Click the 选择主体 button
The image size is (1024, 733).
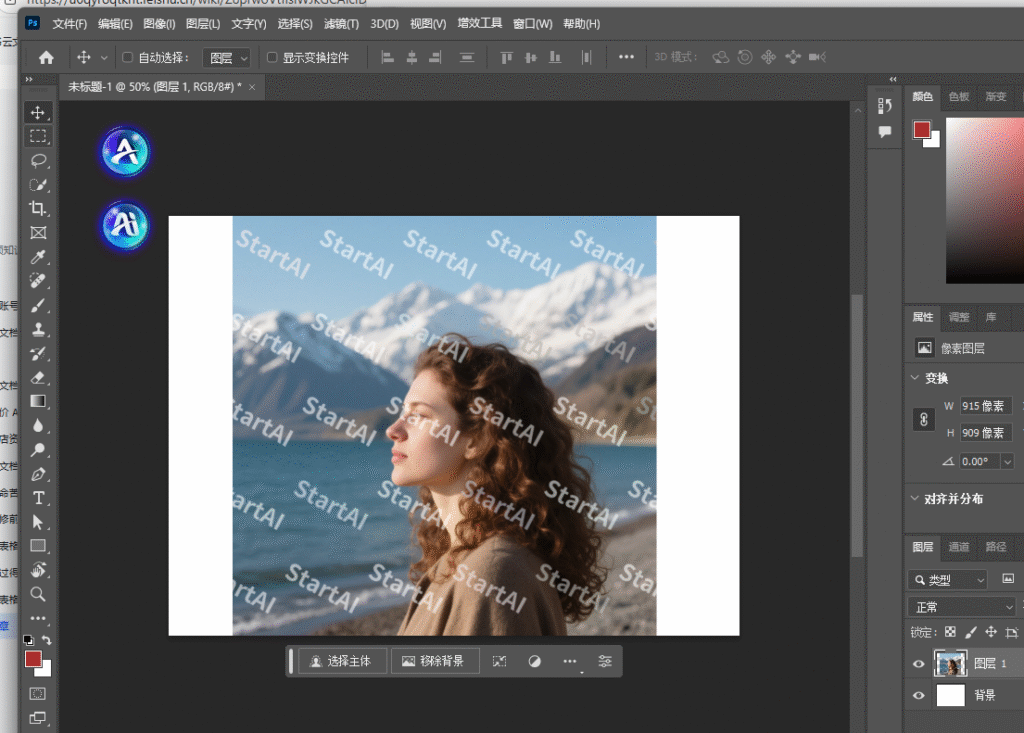coord(341,661)
